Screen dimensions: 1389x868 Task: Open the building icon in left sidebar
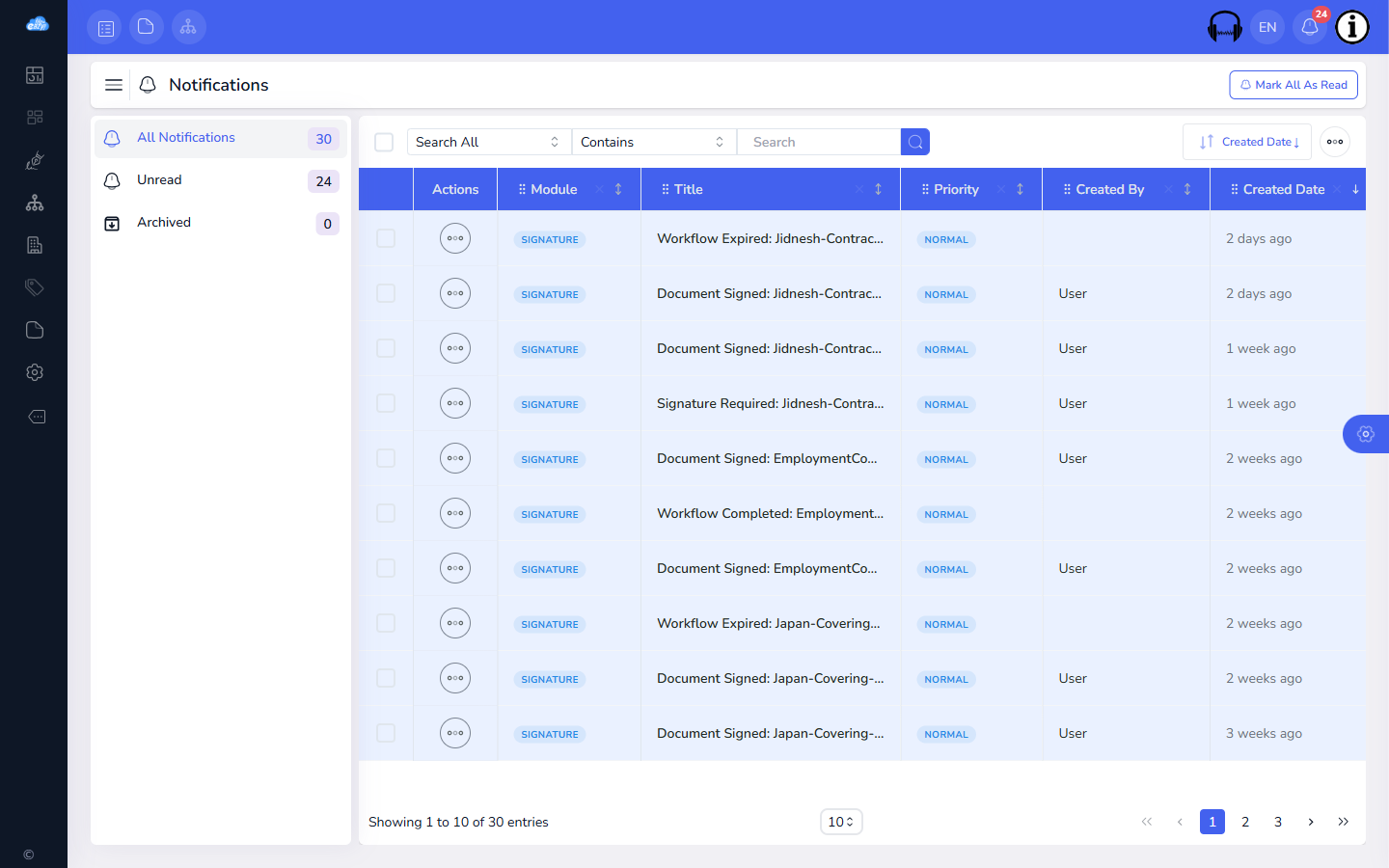(x=35, y=245)
